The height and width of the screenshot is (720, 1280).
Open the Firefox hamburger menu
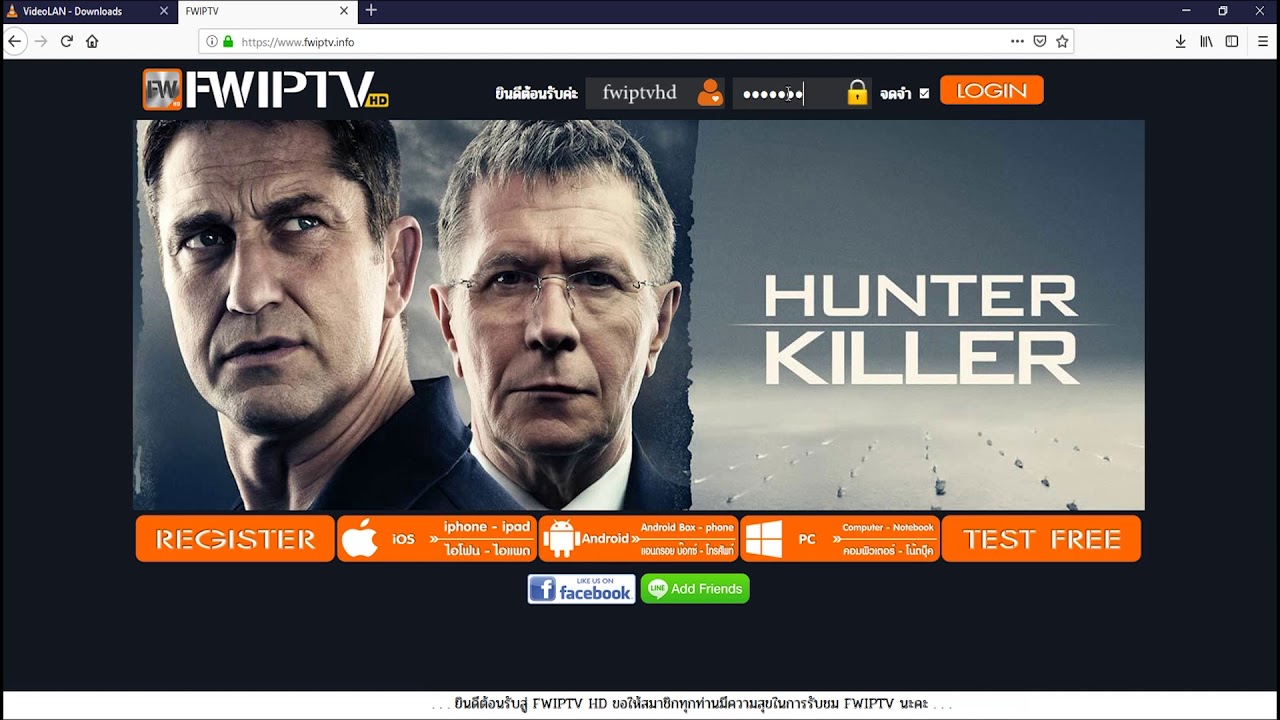click(1263, 41)
